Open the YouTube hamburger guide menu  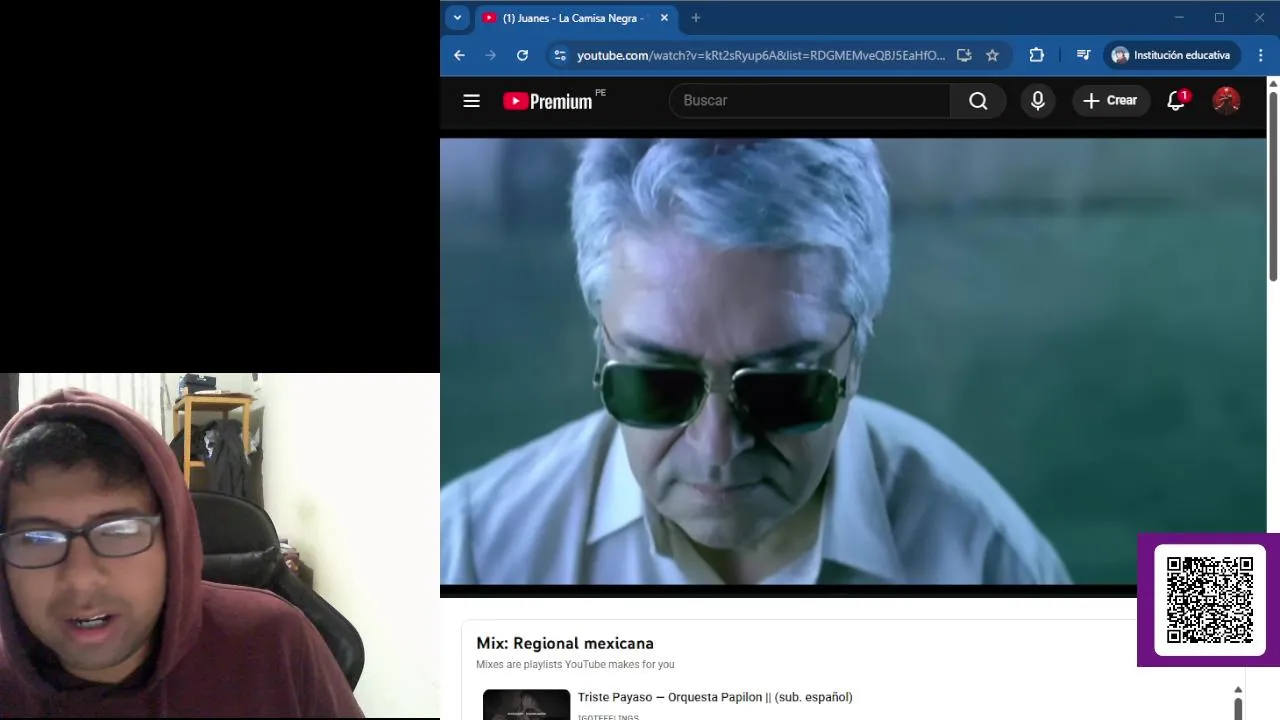472,100
